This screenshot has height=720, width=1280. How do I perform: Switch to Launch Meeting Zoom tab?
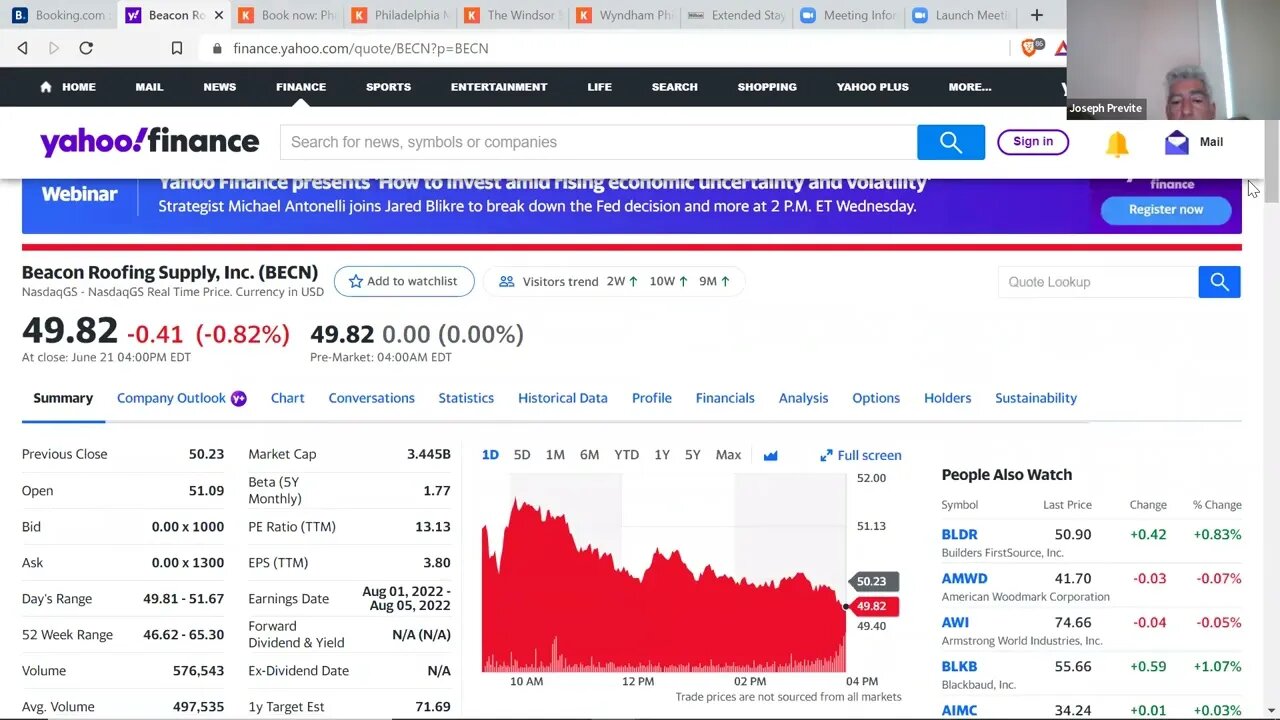click(963, 15)
